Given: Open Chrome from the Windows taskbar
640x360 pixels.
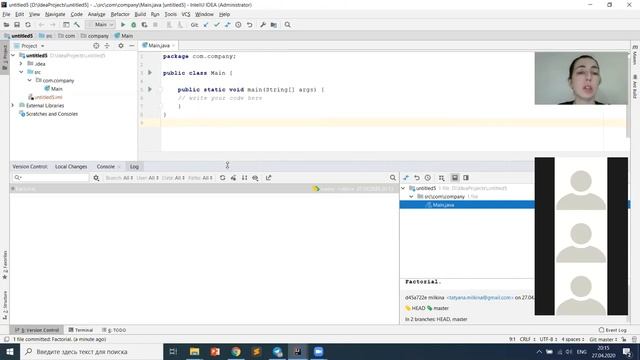Looking at the screenshot, I should pos(236,351).
